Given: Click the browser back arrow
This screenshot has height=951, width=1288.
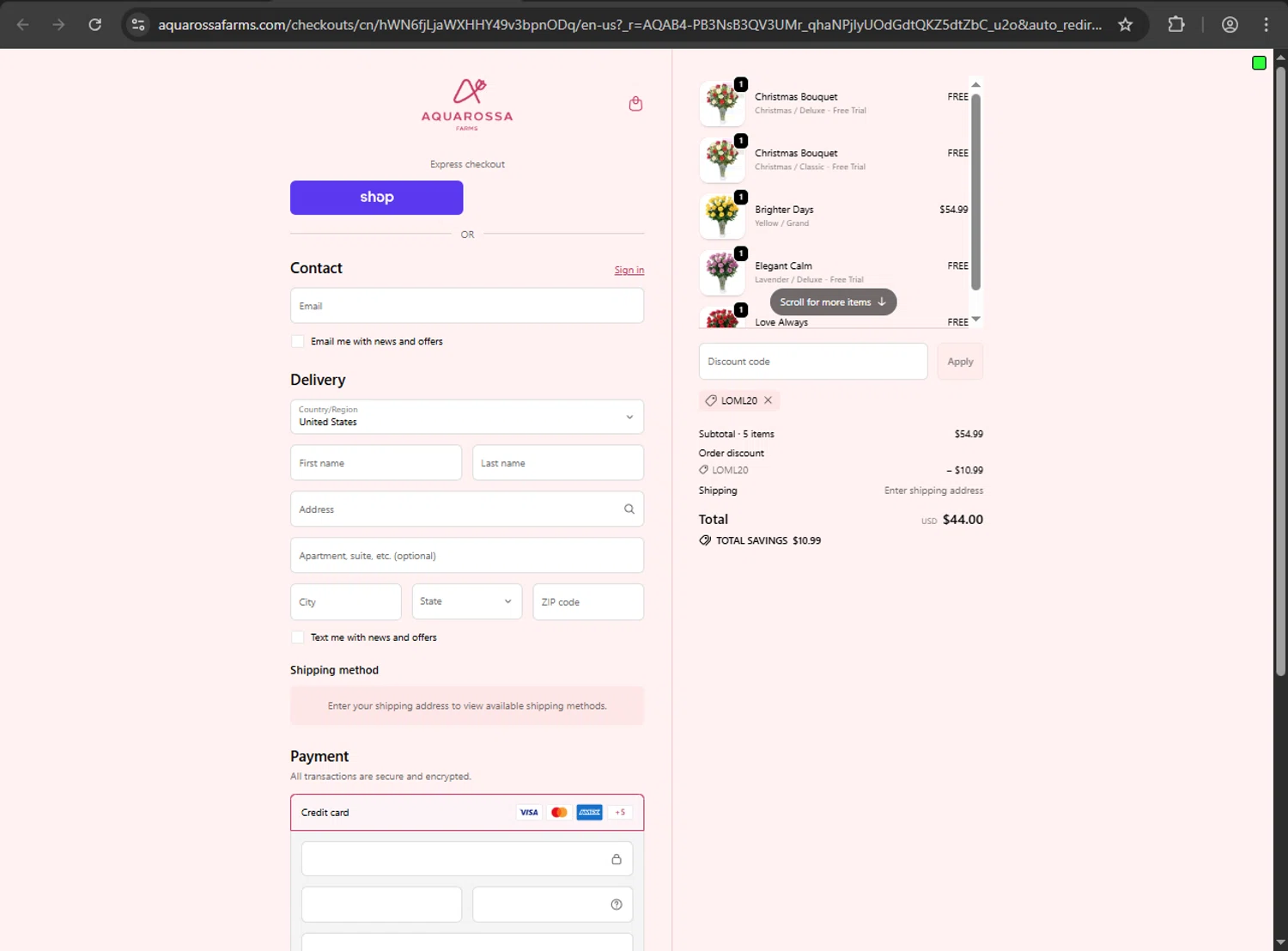Looking at the screenshot, I should [23, 24].
